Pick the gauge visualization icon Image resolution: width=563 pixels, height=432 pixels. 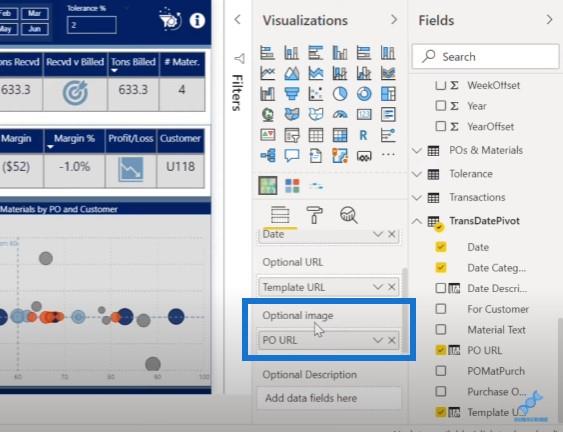[340, 115]
